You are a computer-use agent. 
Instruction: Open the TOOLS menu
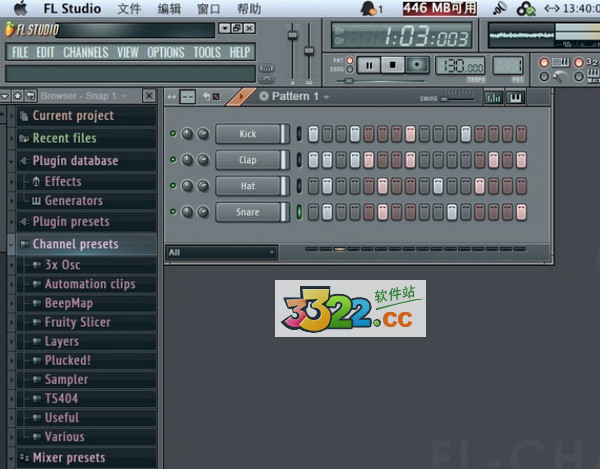[207, 52]
